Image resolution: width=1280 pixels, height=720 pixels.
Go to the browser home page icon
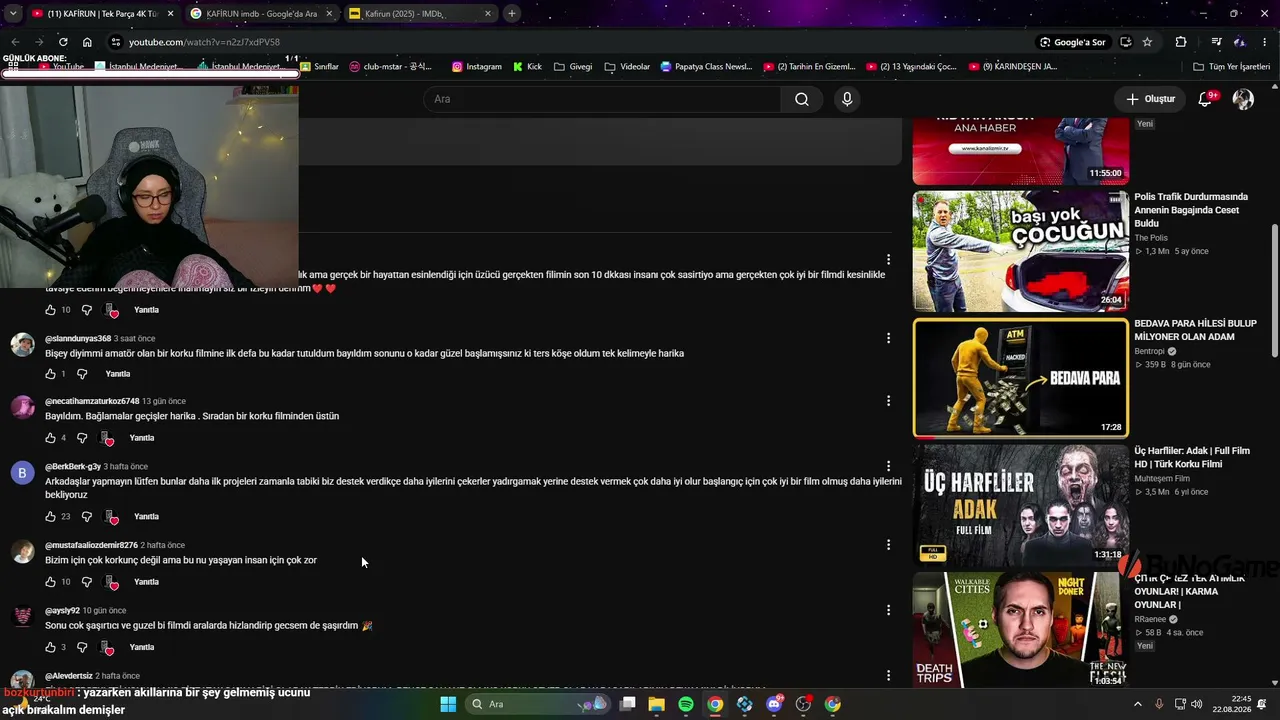(87, 42)
